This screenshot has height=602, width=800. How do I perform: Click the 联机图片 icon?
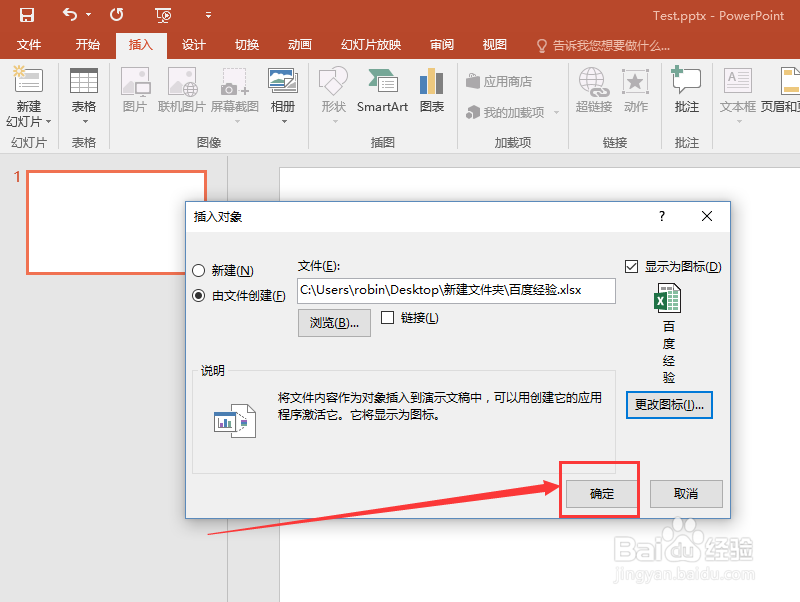pyautogui.click(x=182, y=82)
